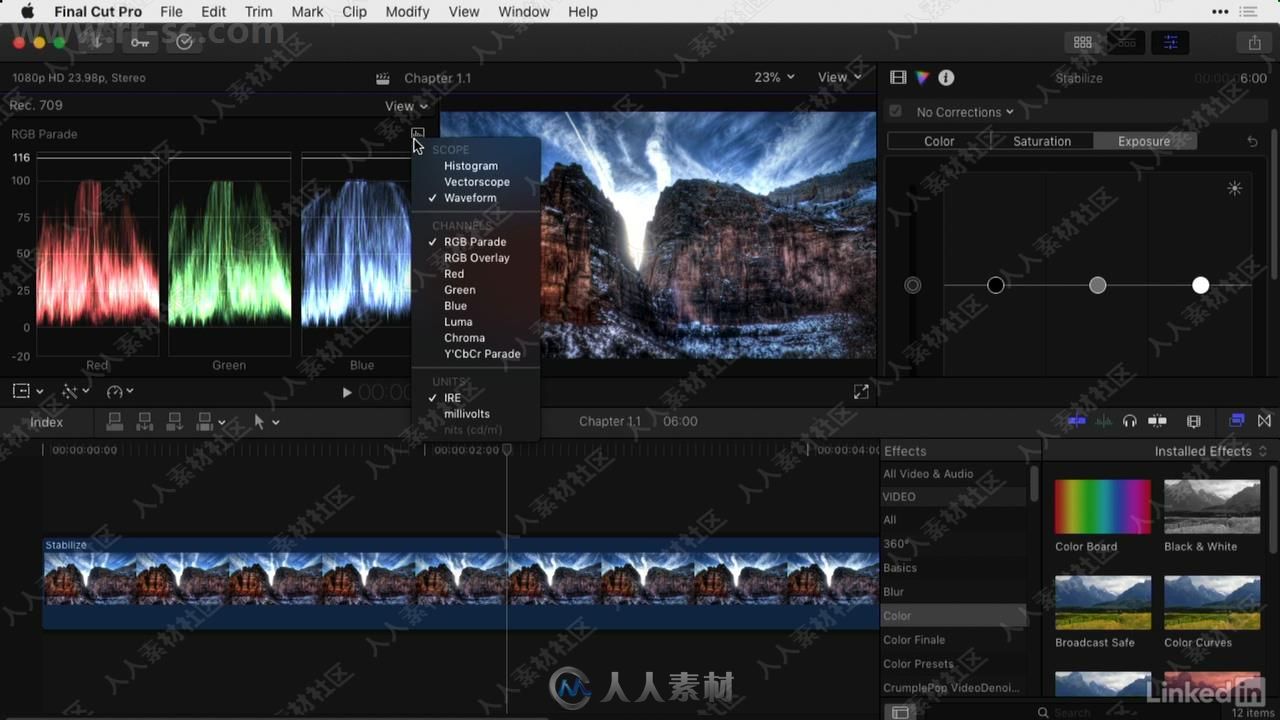Screen dimensions: 1280x720
Task: Select the midtones exposure gray puck
Action: 1098,285
